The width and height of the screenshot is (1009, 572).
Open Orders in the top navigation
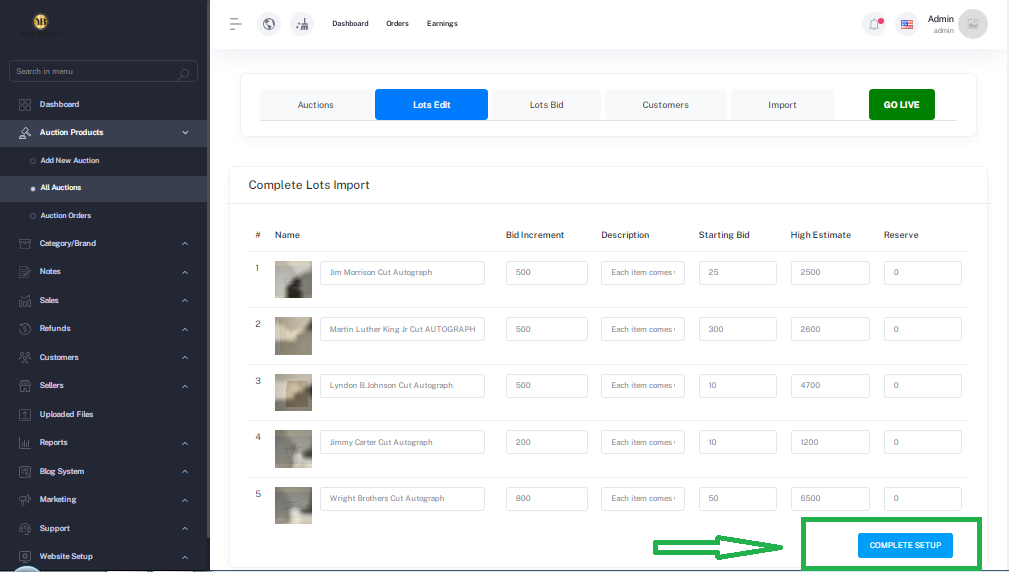[397, 24]
